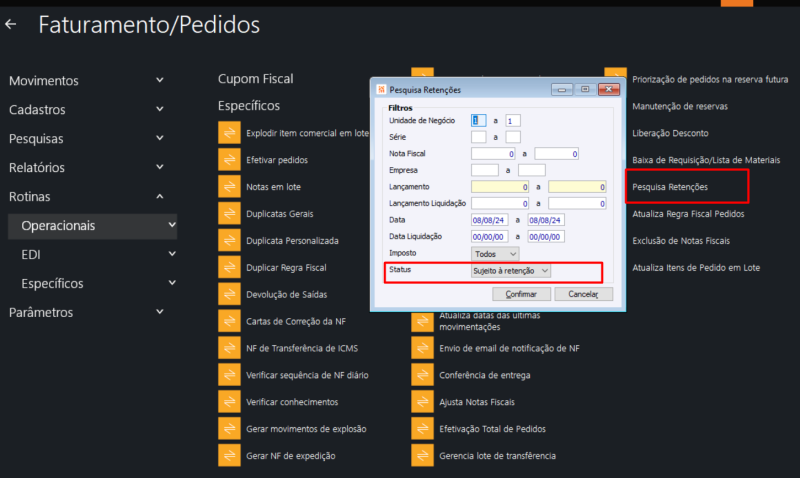The image size is (800, 478).
Task: Click icon beside Duplicar Regra Fiscal
Action: click(229, 267)
